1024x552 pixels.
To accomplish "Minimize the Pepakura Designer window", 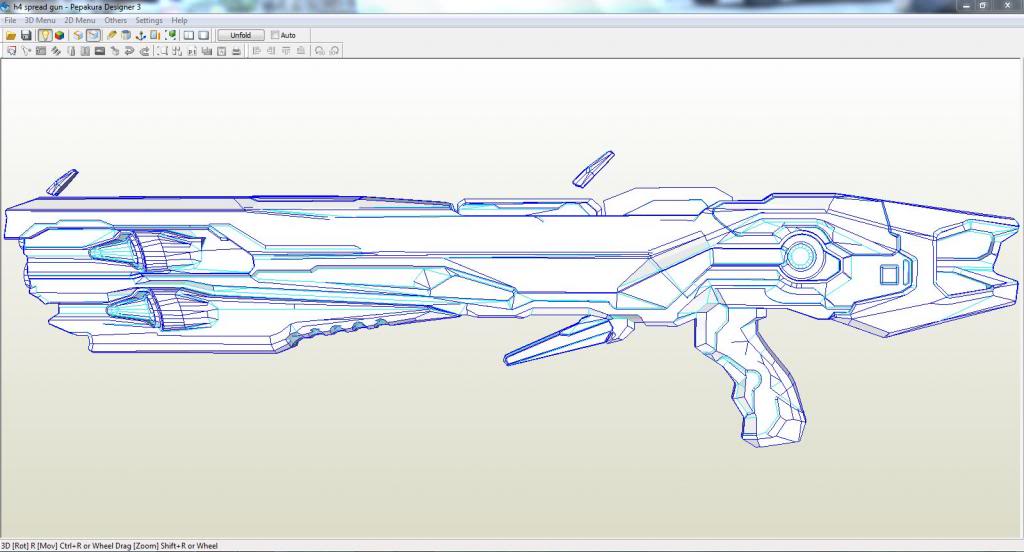I will pyautogui.click(x=967, y=6).
